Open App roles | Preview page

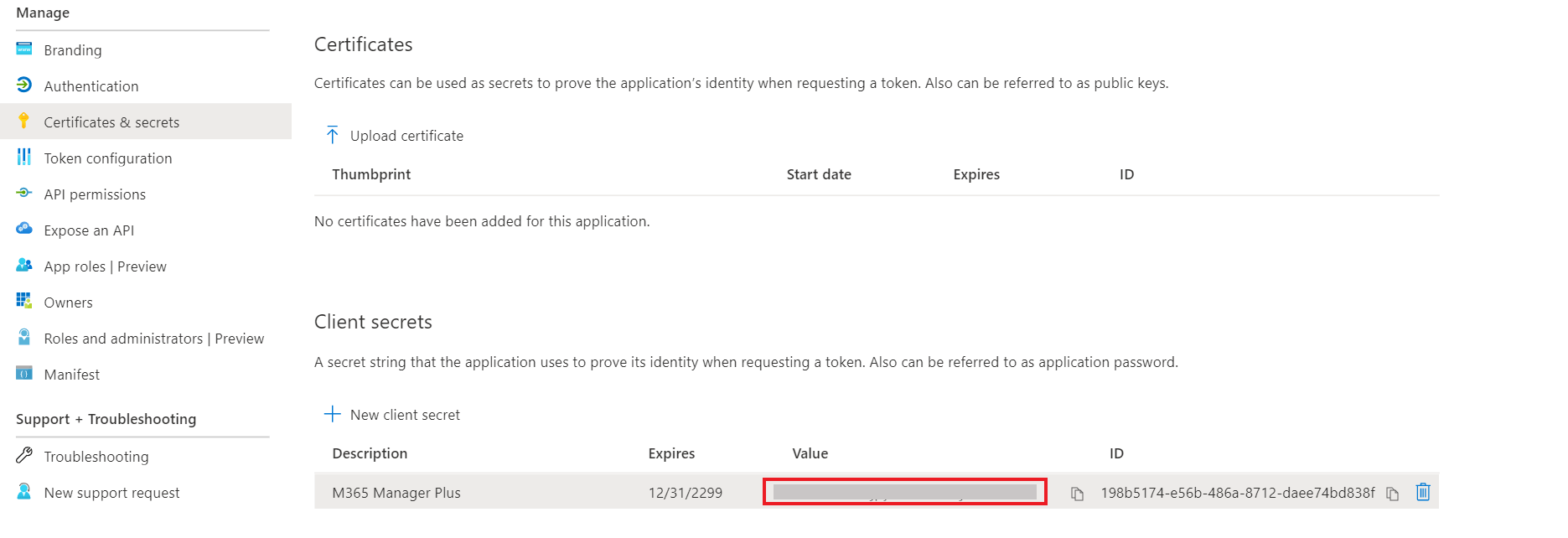point(105,266)
